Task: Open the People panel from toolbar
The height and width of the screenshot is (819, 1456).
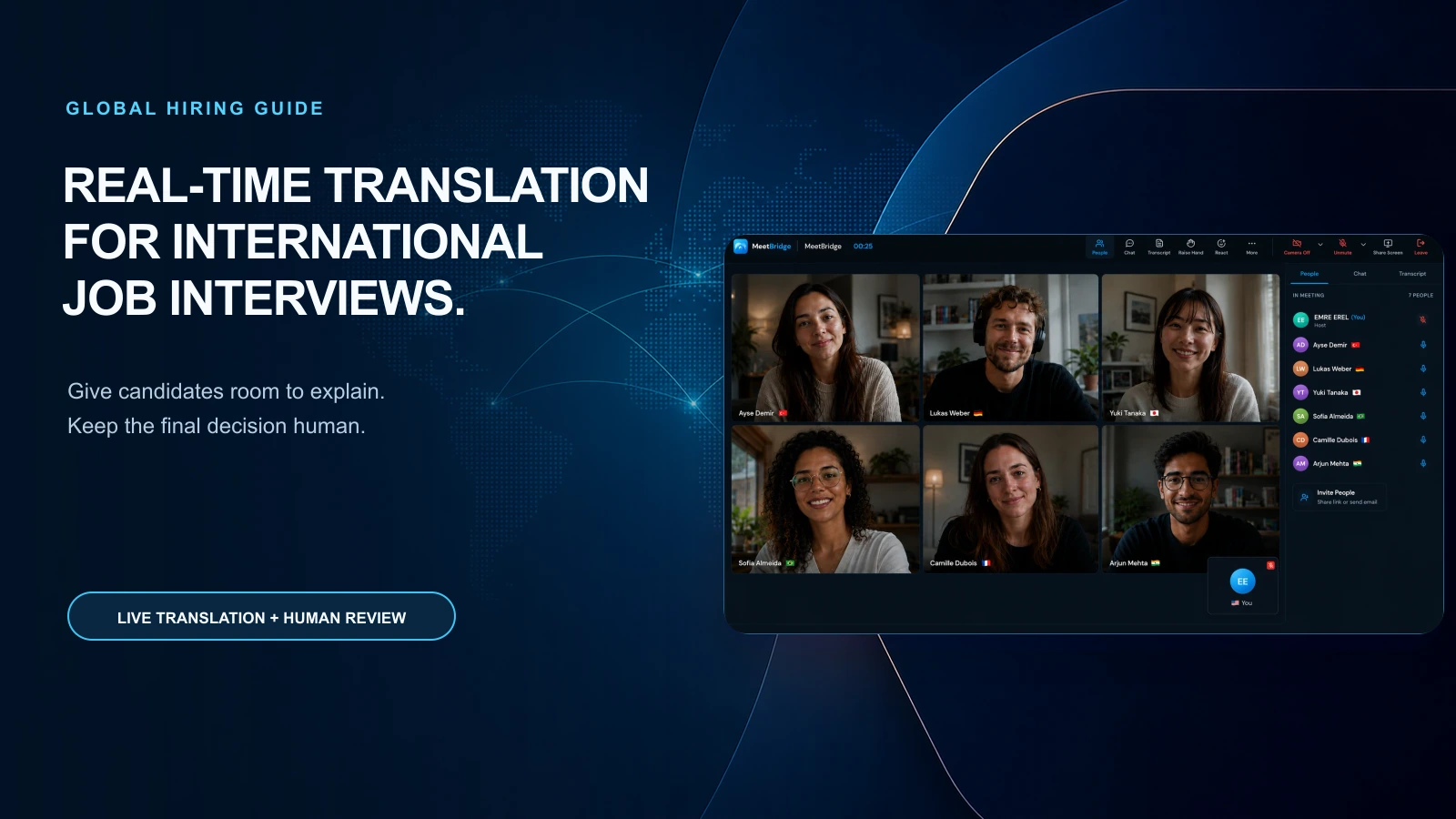Action: tap(1099, 247)
